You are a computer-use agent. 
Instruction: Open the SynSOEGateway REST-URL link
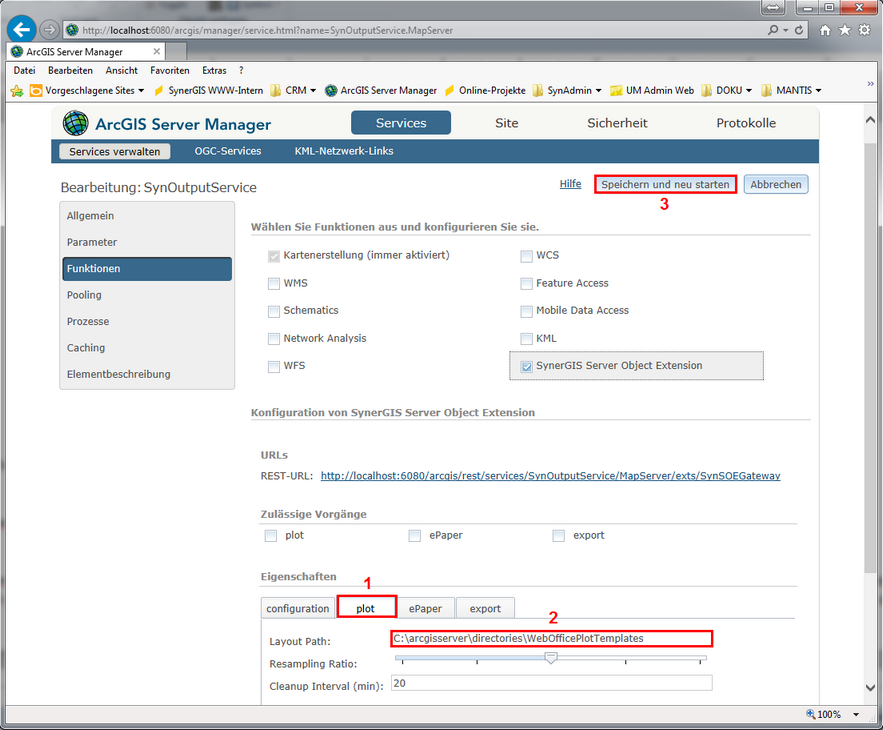(x=550, y=476)
